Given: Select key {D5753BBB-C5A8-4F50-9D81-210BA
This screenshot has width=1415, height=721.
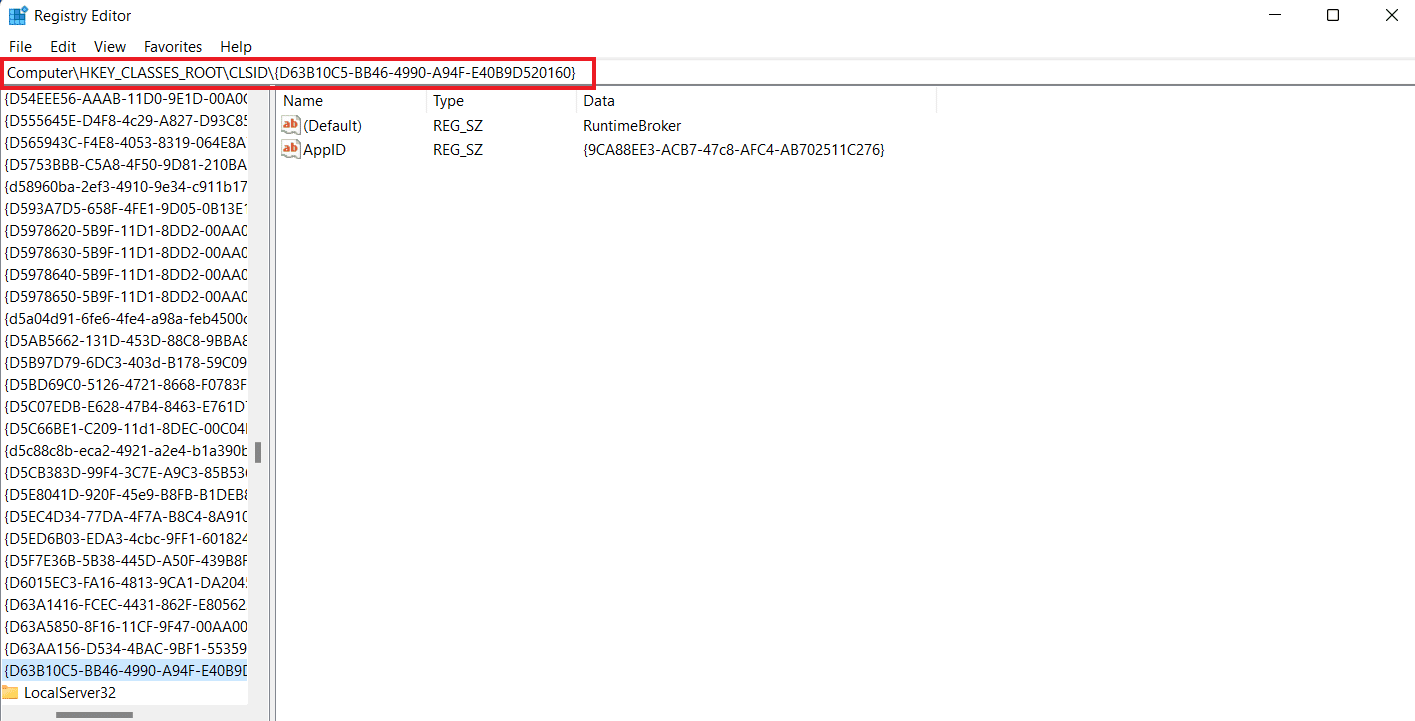Looking at the screenshot, I should coord(125,165).
